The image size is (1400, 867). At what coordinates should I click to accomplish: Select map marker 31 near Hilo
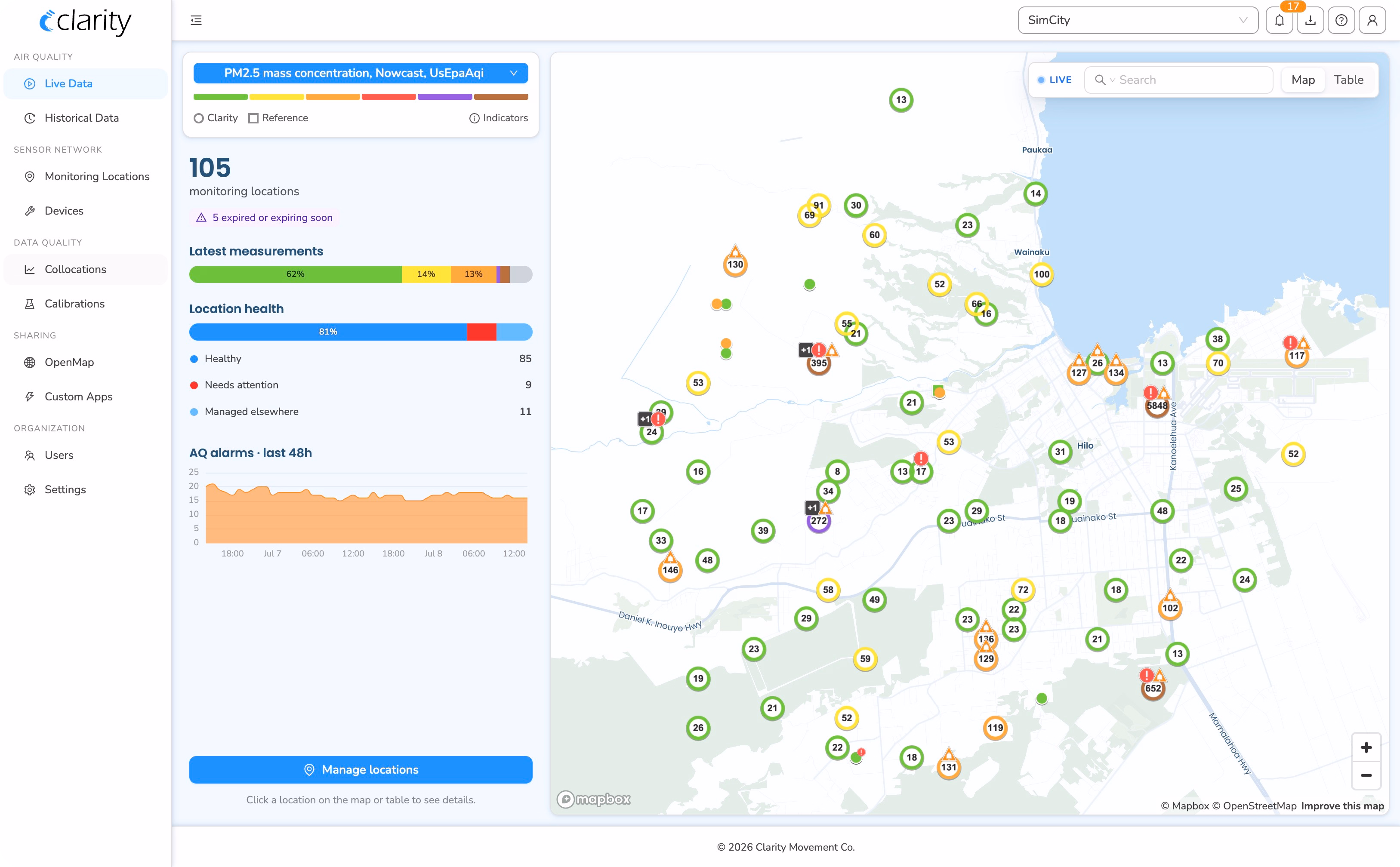pos(1060,452)
